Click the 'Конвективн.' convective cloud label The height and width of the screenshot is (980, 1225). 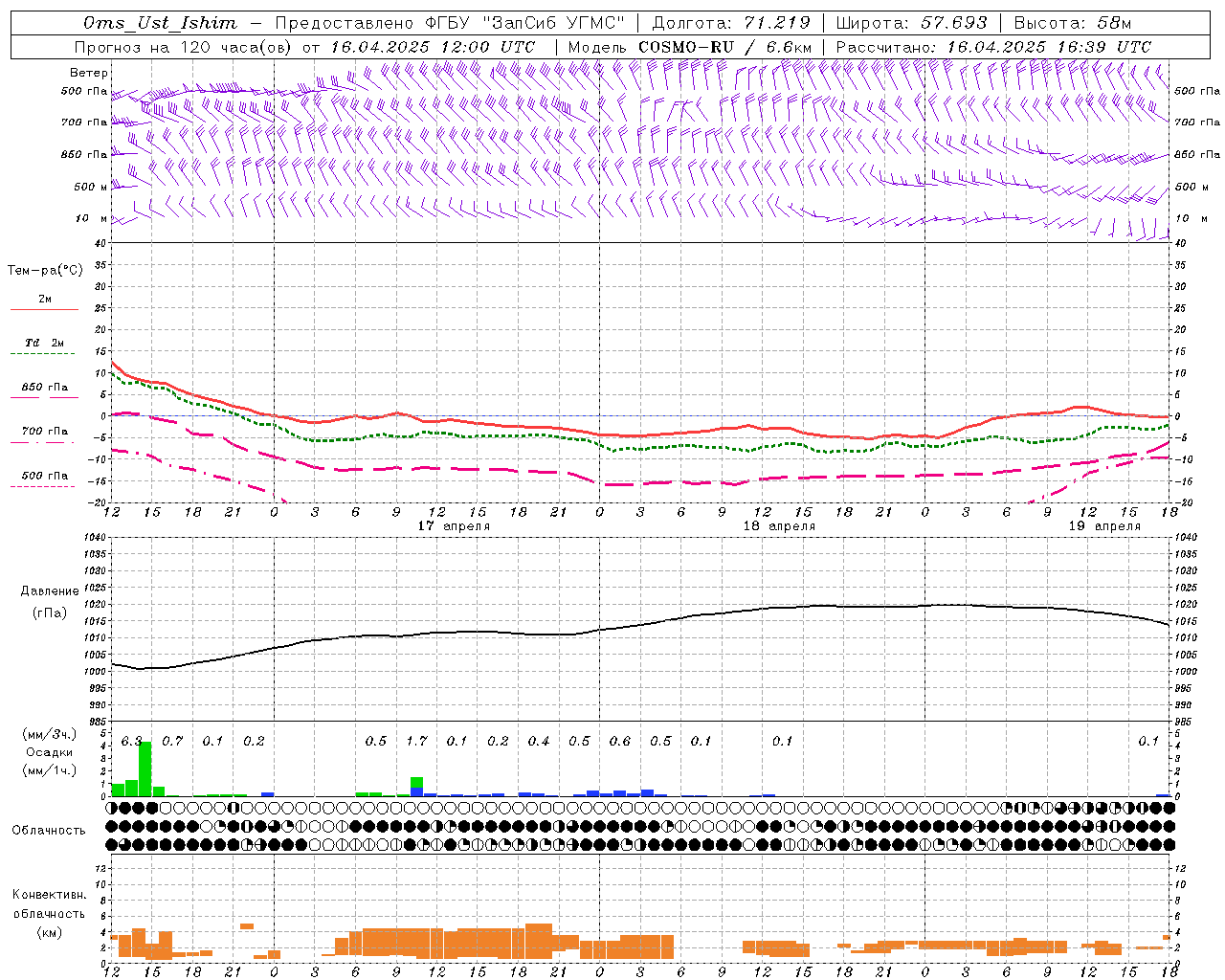click(x=49, y=895)
